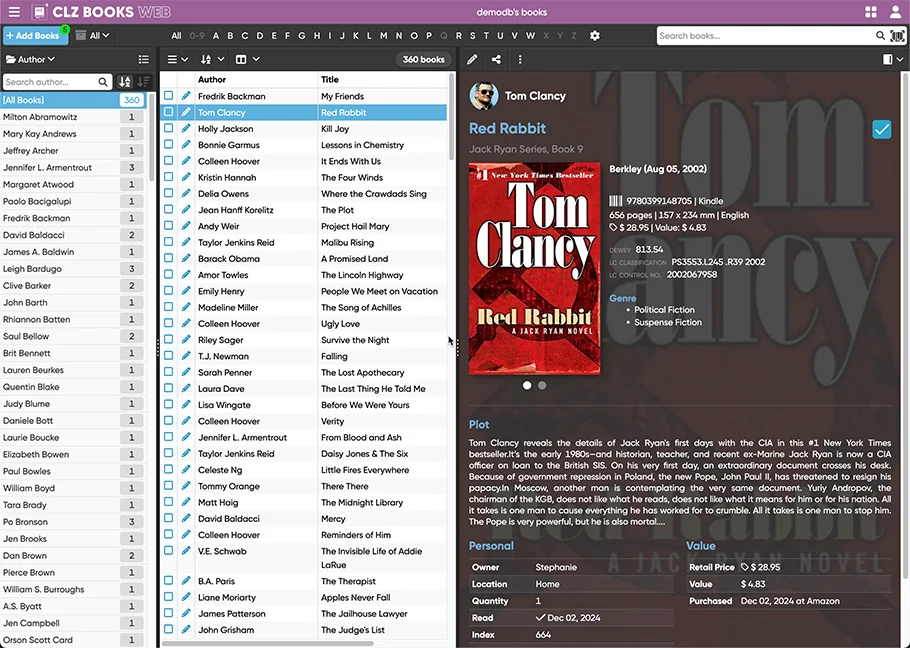
Task: Edit the Project Hail Mary row pencil
Action: tap(186, 226)
